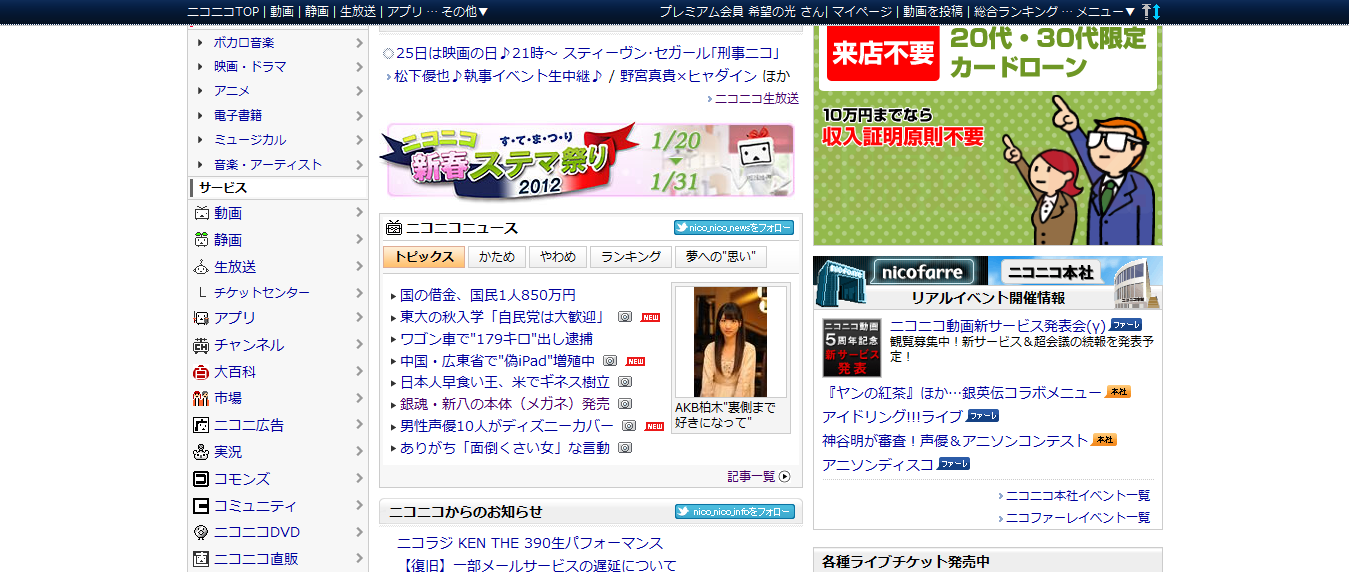Open the アイドリング!!!ライブ event link
This screenshot has height=572, width=1349.
pos(893,416)
